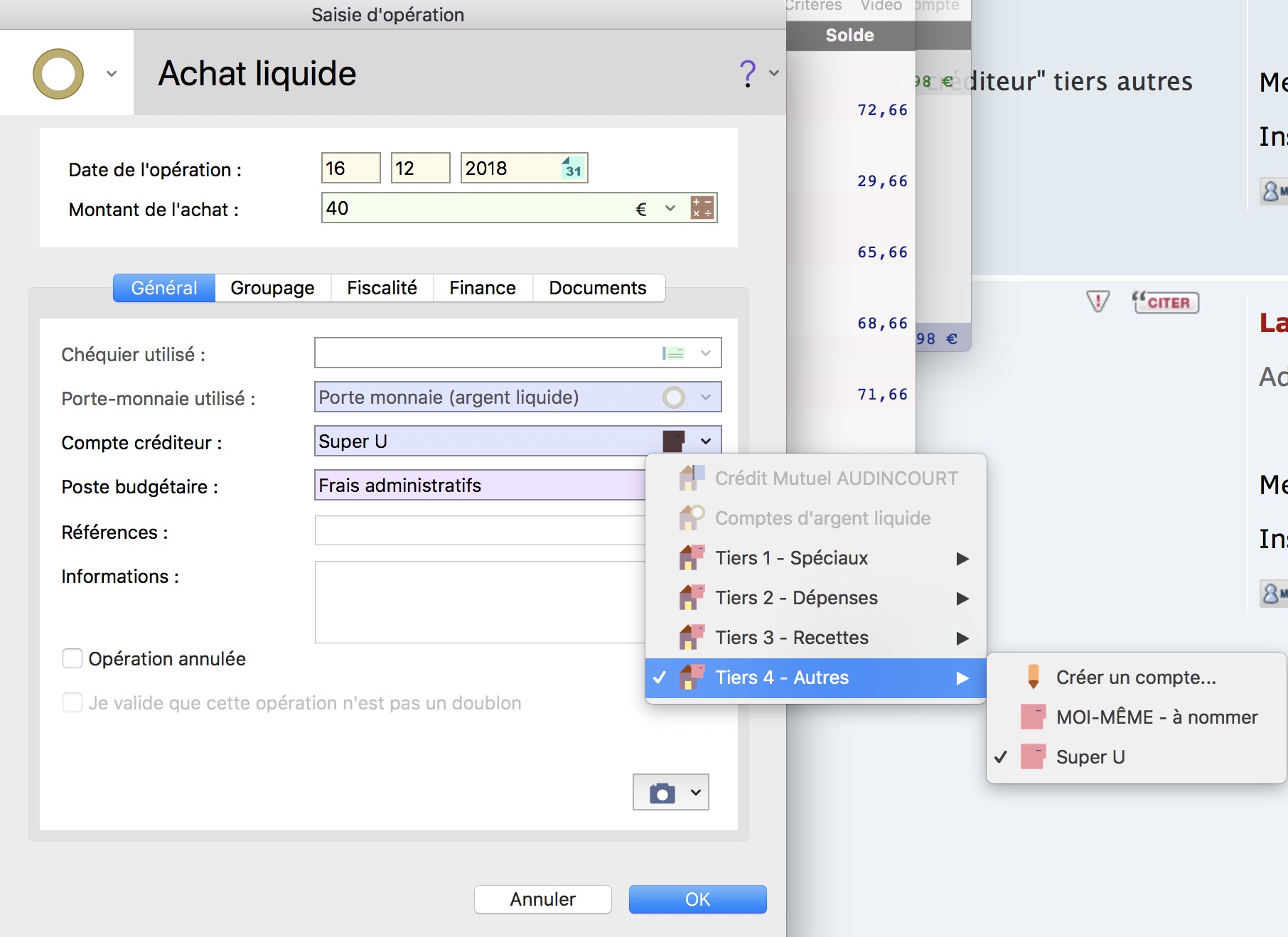This screenshot has width=1288, height=937.
Task: Click the cheque icon in Chéquier field
Action: point(673,353)
